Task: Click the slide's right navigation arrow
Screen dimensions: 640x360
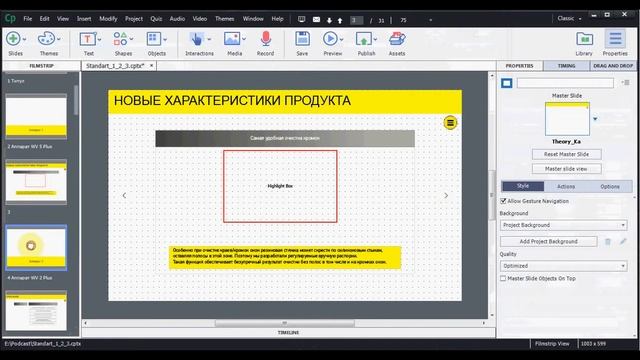Action: (446, 196)
